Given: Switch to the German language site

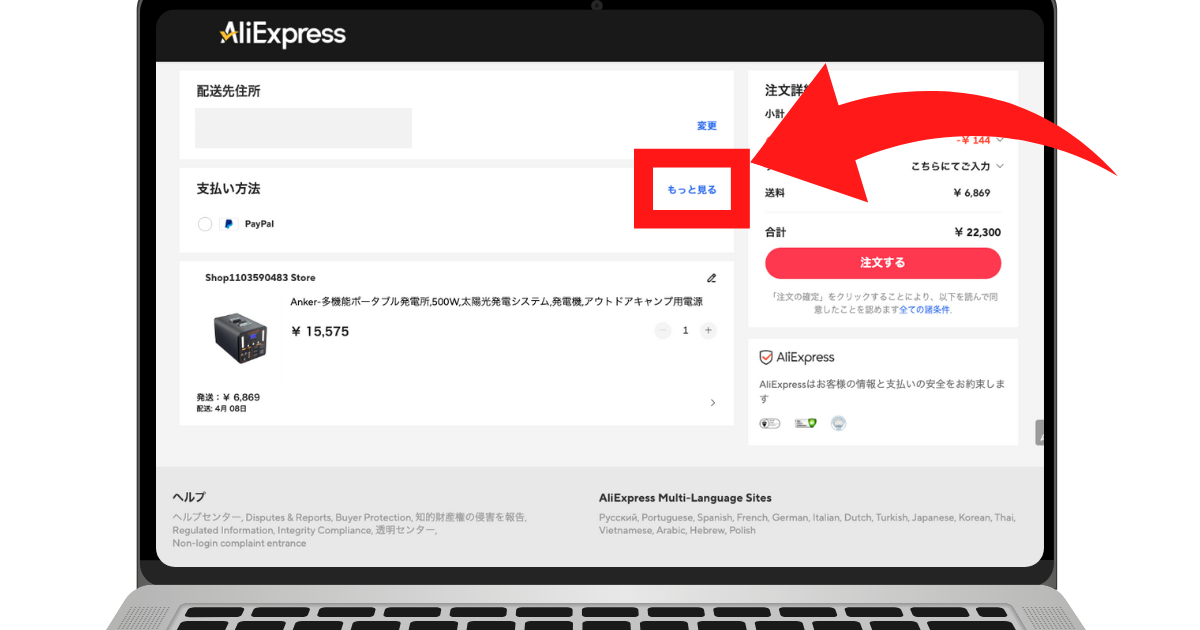Looking at the screenshot, I should tap(790, 518).
